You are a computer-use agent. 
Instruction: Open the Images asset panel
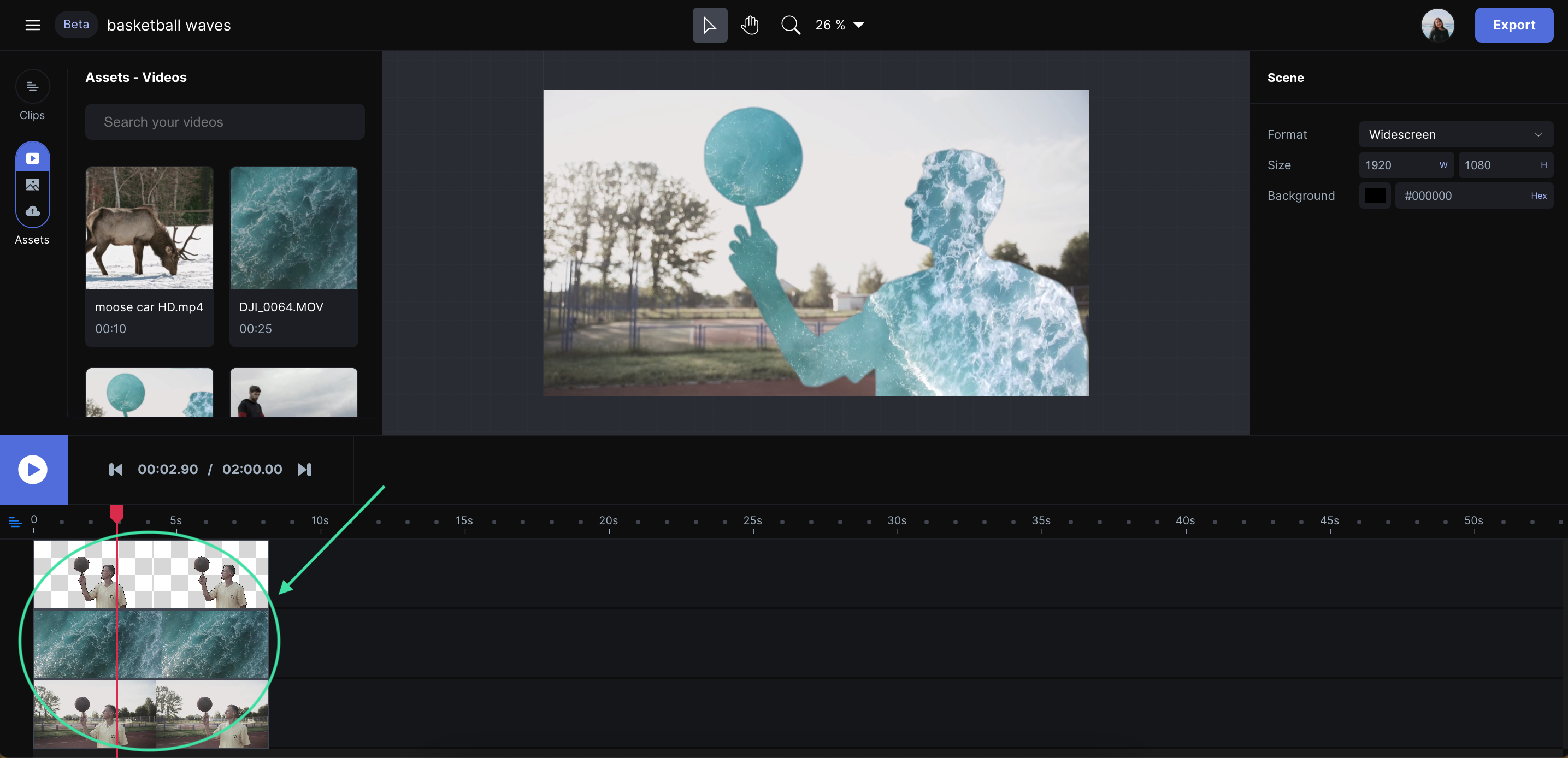(x=32, y=184)
